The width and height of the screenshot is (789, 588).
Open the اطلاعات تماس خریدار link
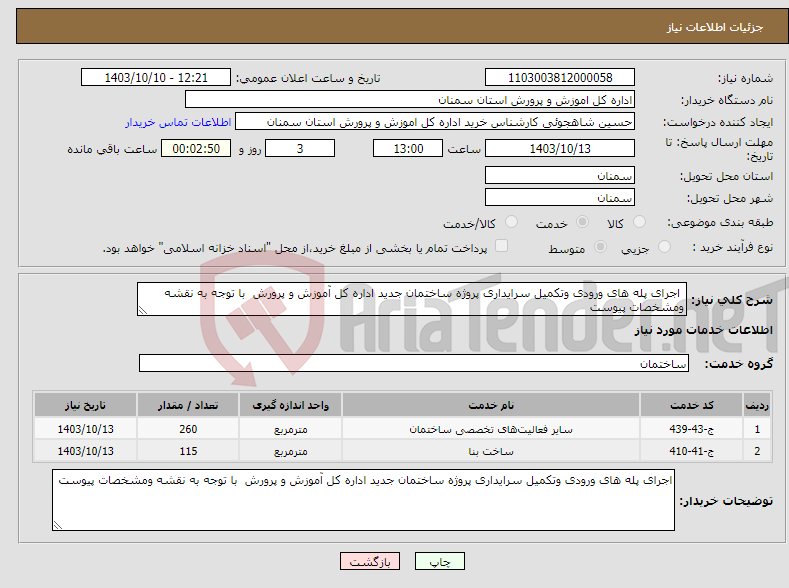tap(178, 122)
